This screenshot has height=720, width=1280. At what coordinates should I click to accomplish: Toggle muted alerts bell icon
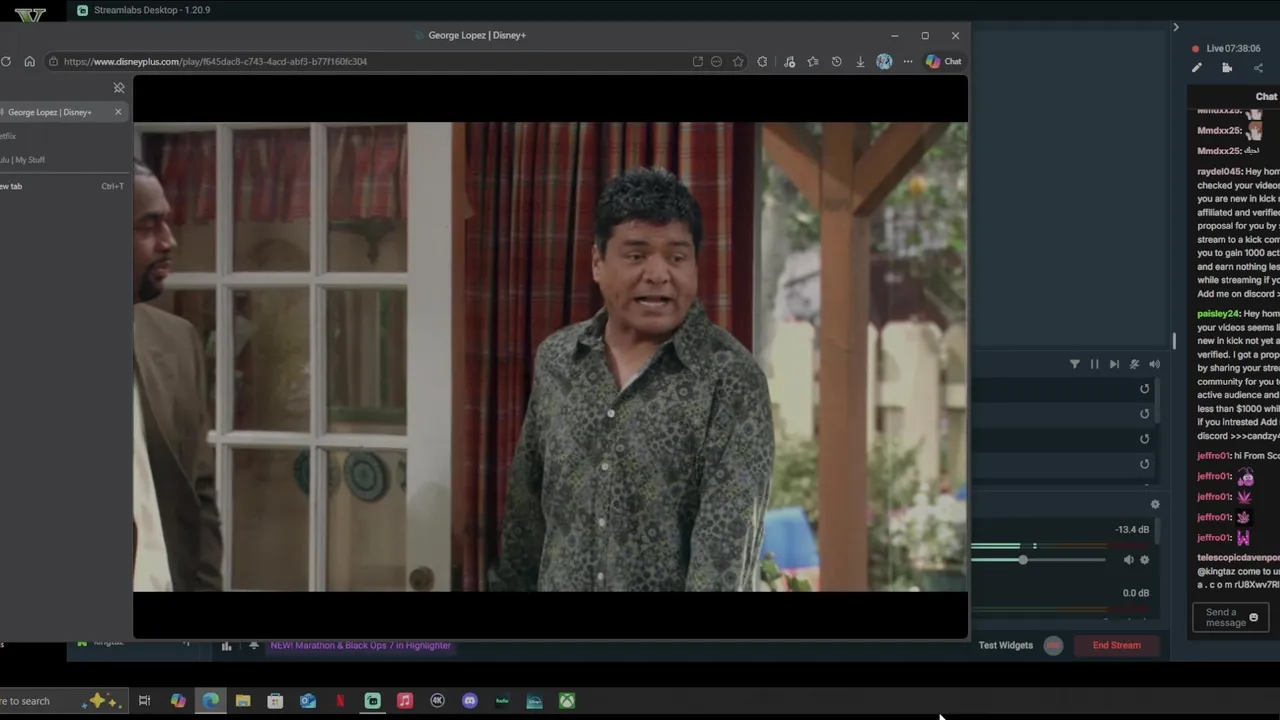tap(1134, 364)
